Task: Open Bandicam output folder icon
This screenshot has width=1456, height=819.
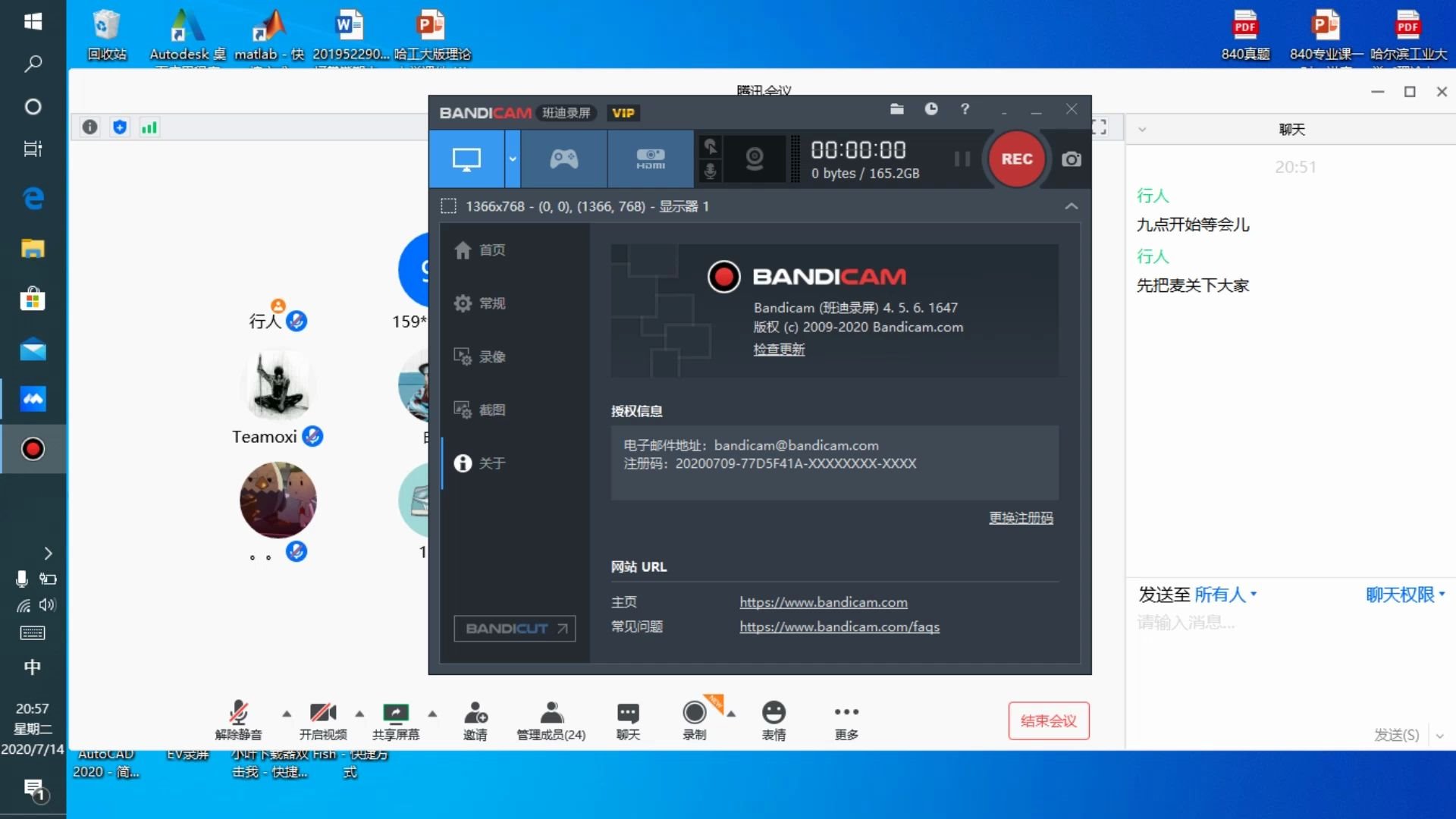Action: click(x=896, y=109)
